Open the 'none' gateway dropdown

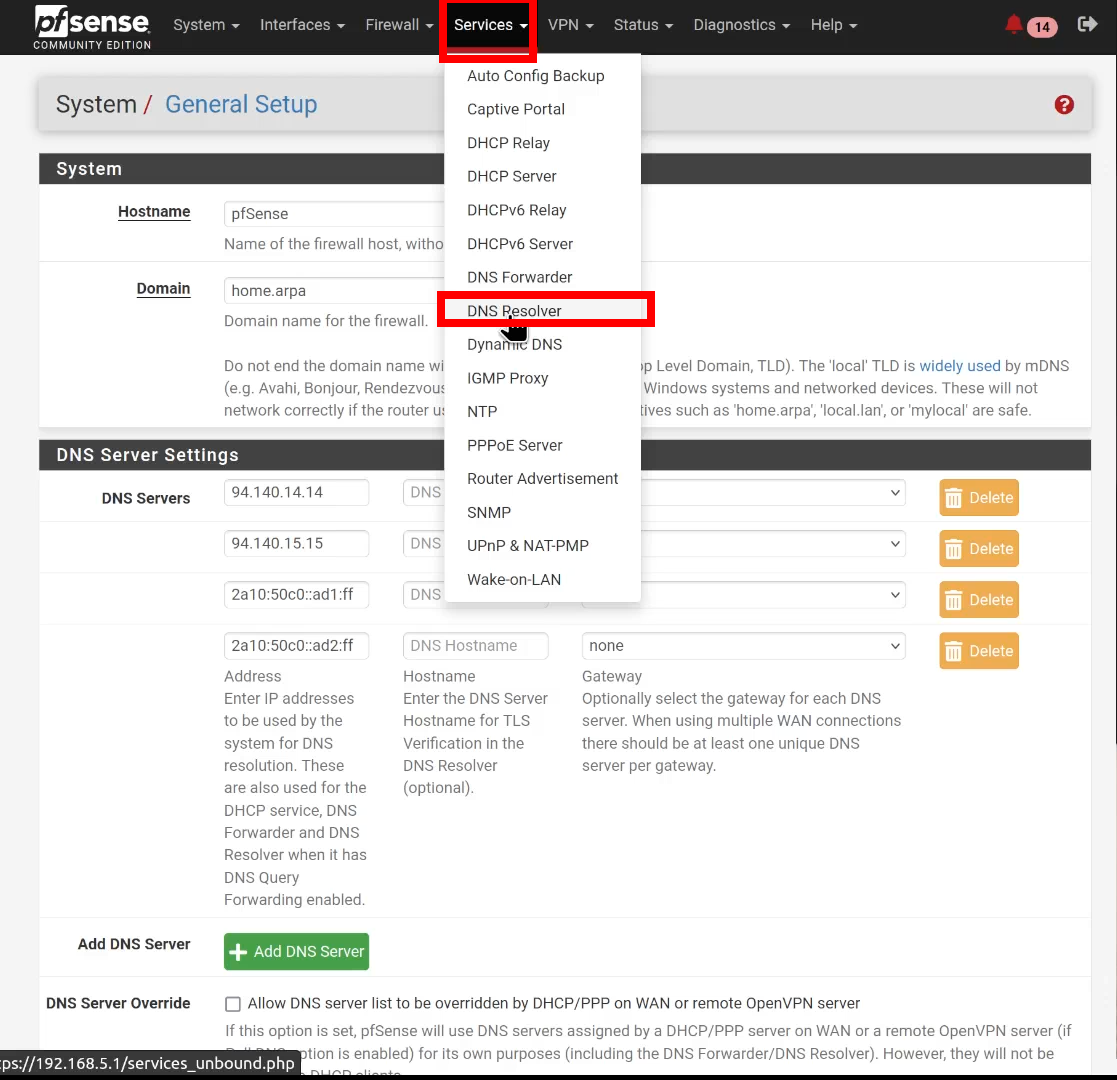(744, 645)
